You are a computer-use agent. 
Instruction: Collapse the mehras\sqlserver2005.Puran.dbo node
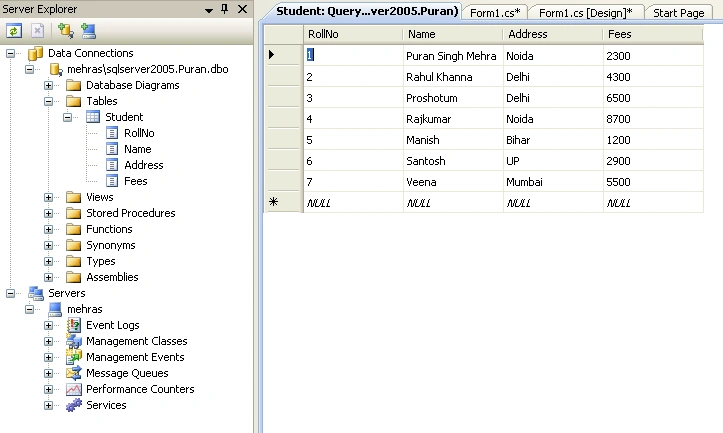tap(30, 70)
